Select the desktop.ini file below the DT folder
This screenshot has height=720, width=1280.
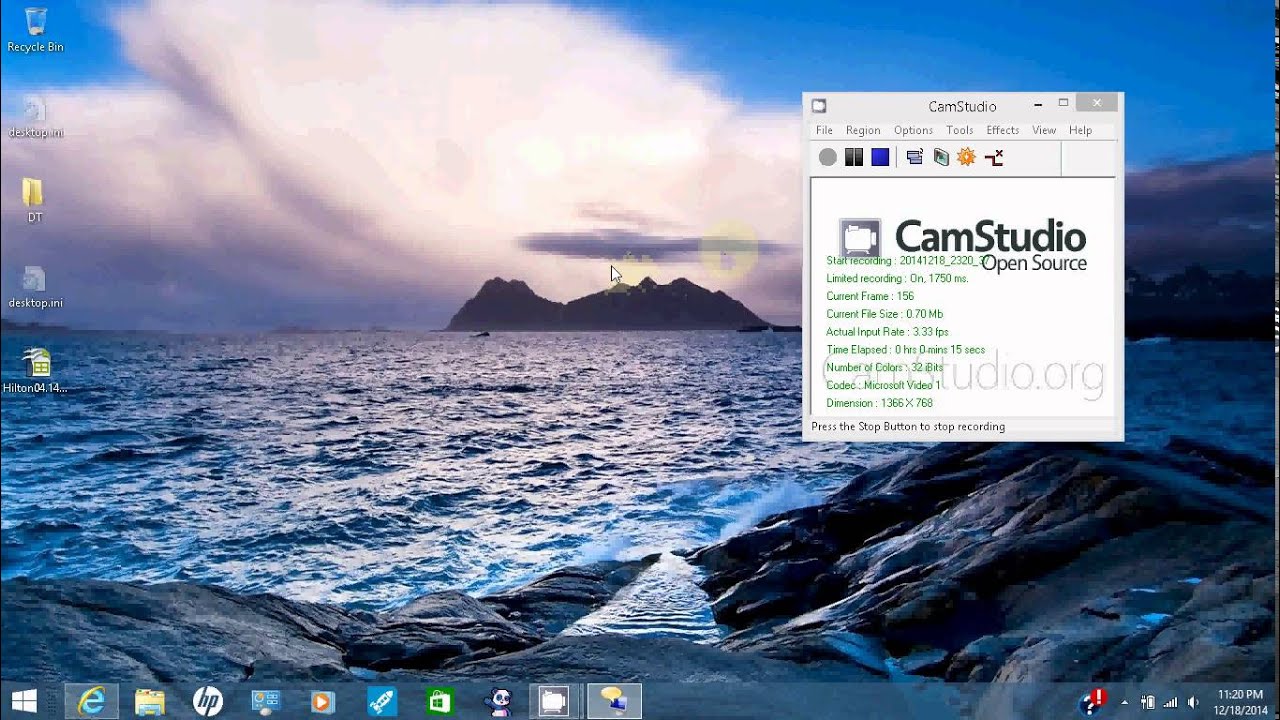35,287
